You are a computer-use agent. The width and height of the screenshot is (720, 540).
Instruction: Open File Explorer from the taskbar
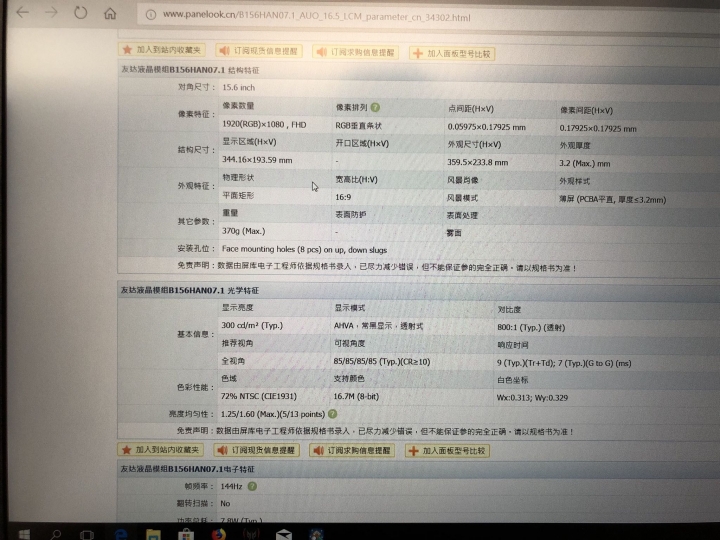click(153, 534)
